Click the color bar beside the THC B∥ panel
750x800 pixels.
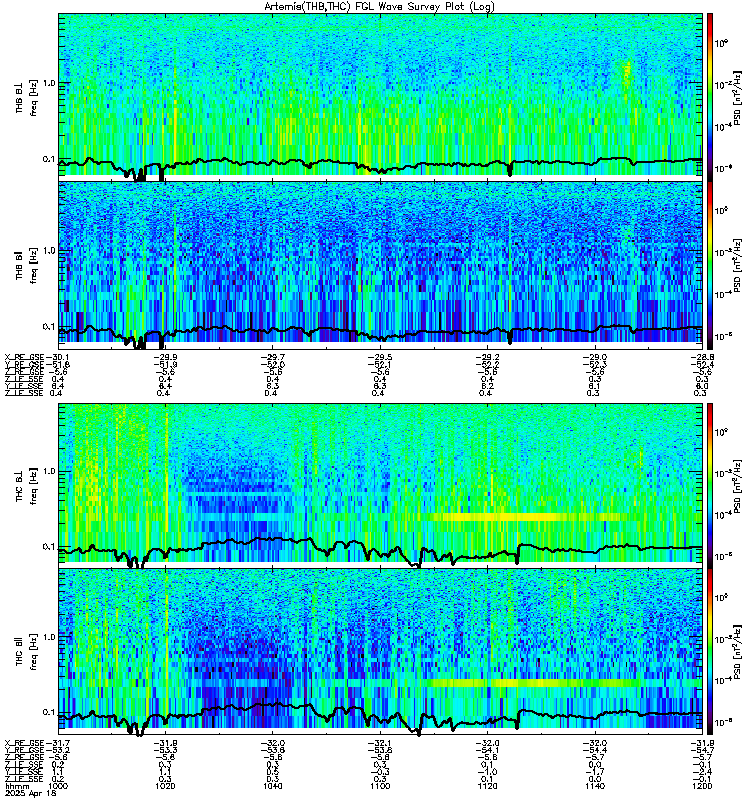tap(710, 652)
